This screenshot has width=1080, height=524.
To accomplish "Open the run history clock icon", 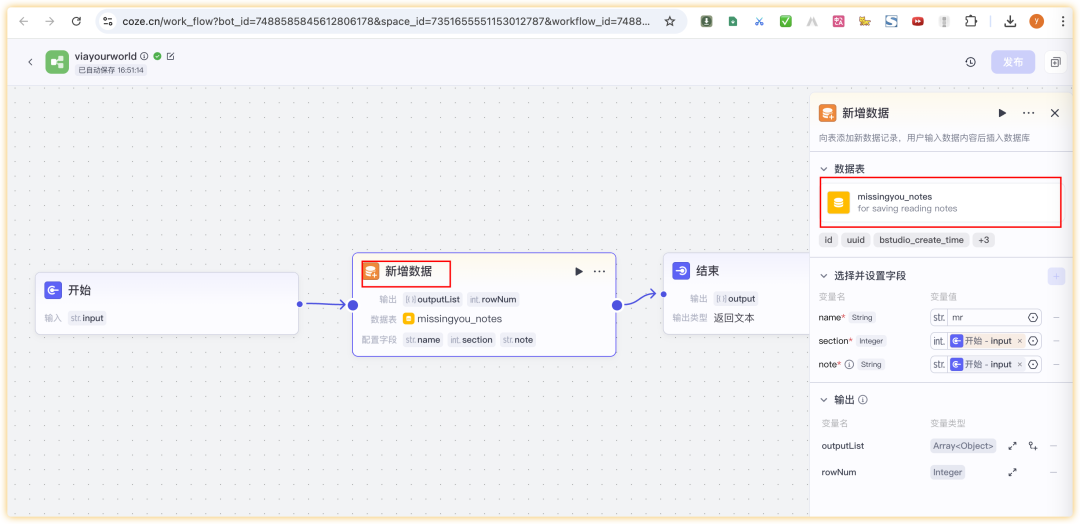I will [x=970, y=62].
